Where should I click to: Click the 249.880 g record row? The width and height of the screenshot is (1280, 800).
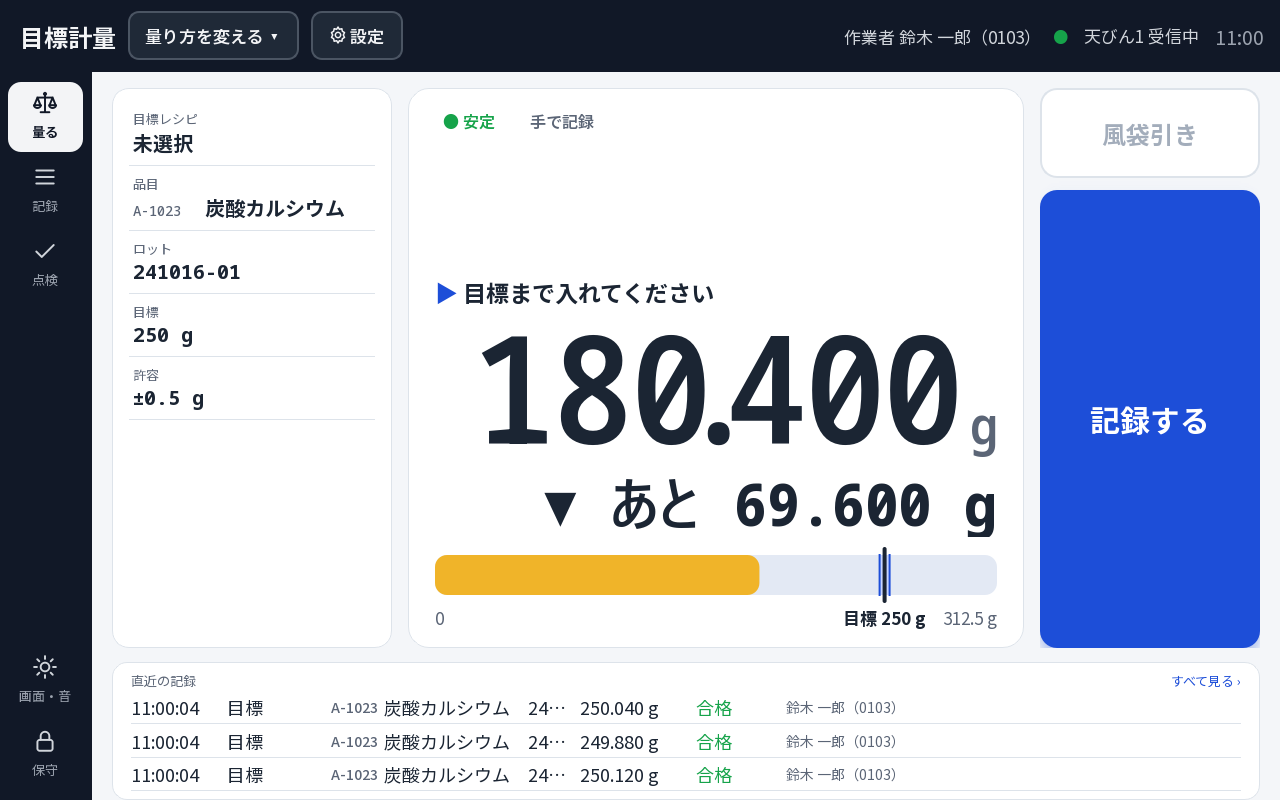point(686,742)
